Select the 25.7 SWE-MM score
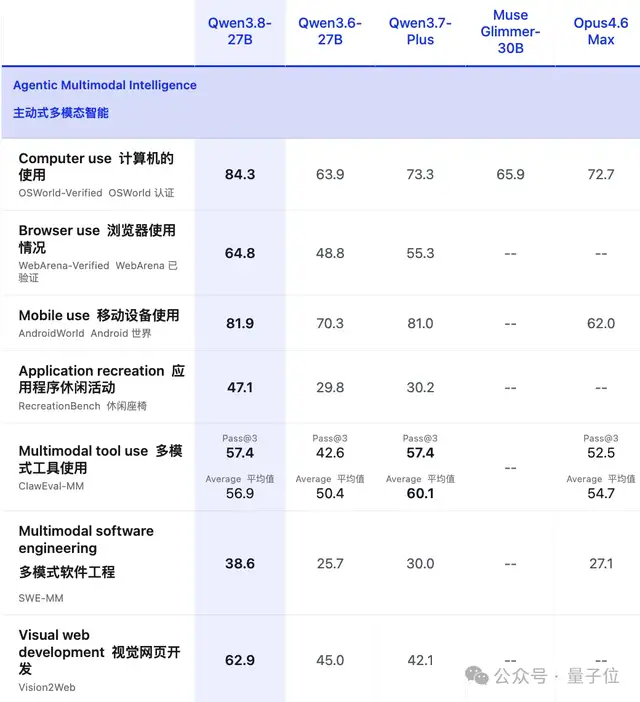This screenshot has width=640, height=702. tap(330, 564)
